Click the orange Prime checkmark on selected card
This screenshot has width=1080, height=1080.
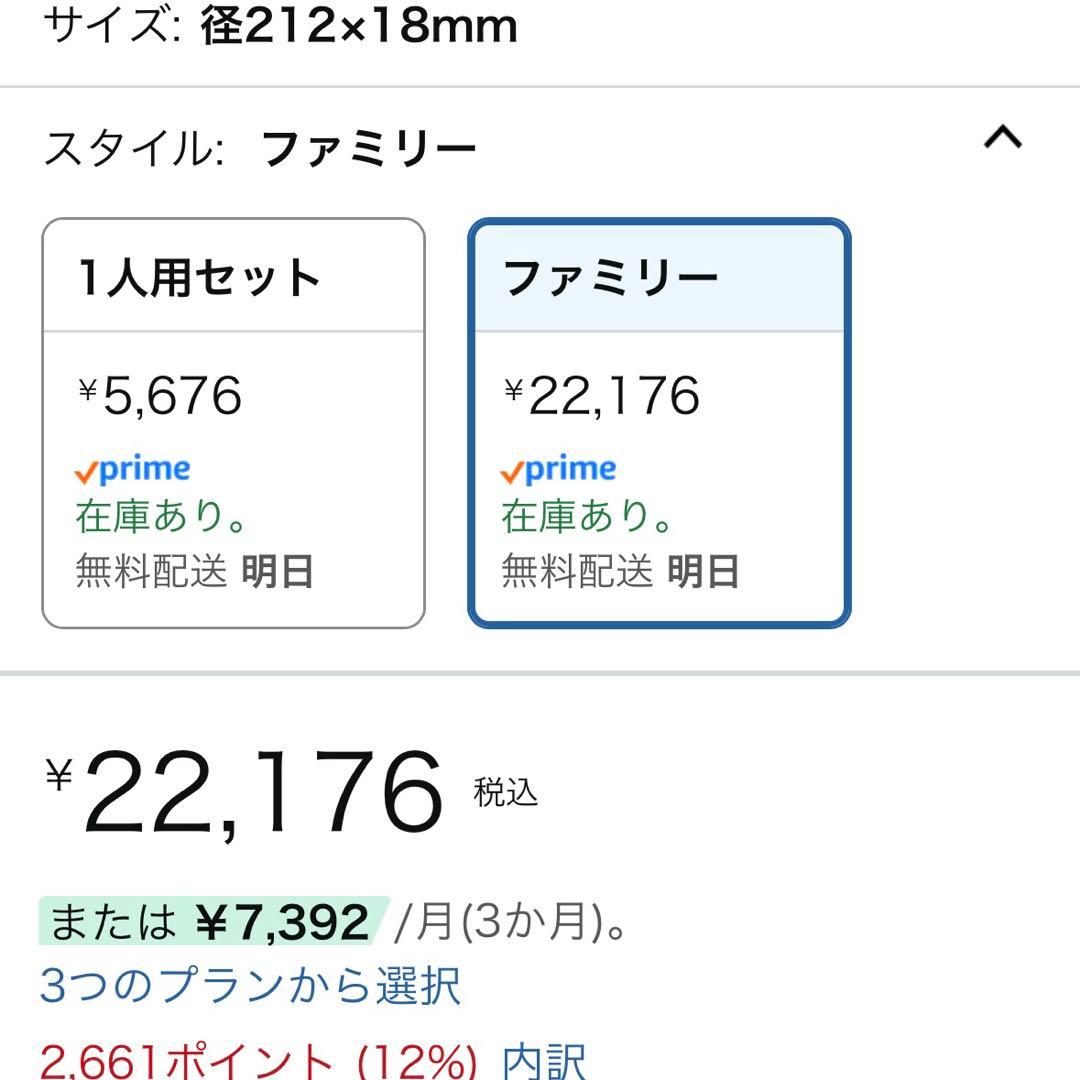tap(511, 468)
